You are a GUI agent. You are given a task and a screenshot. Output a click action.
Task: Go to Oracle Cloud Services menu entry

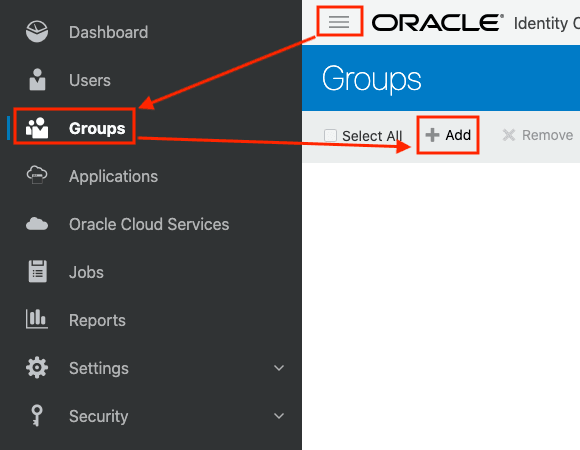tap(149, 224)
